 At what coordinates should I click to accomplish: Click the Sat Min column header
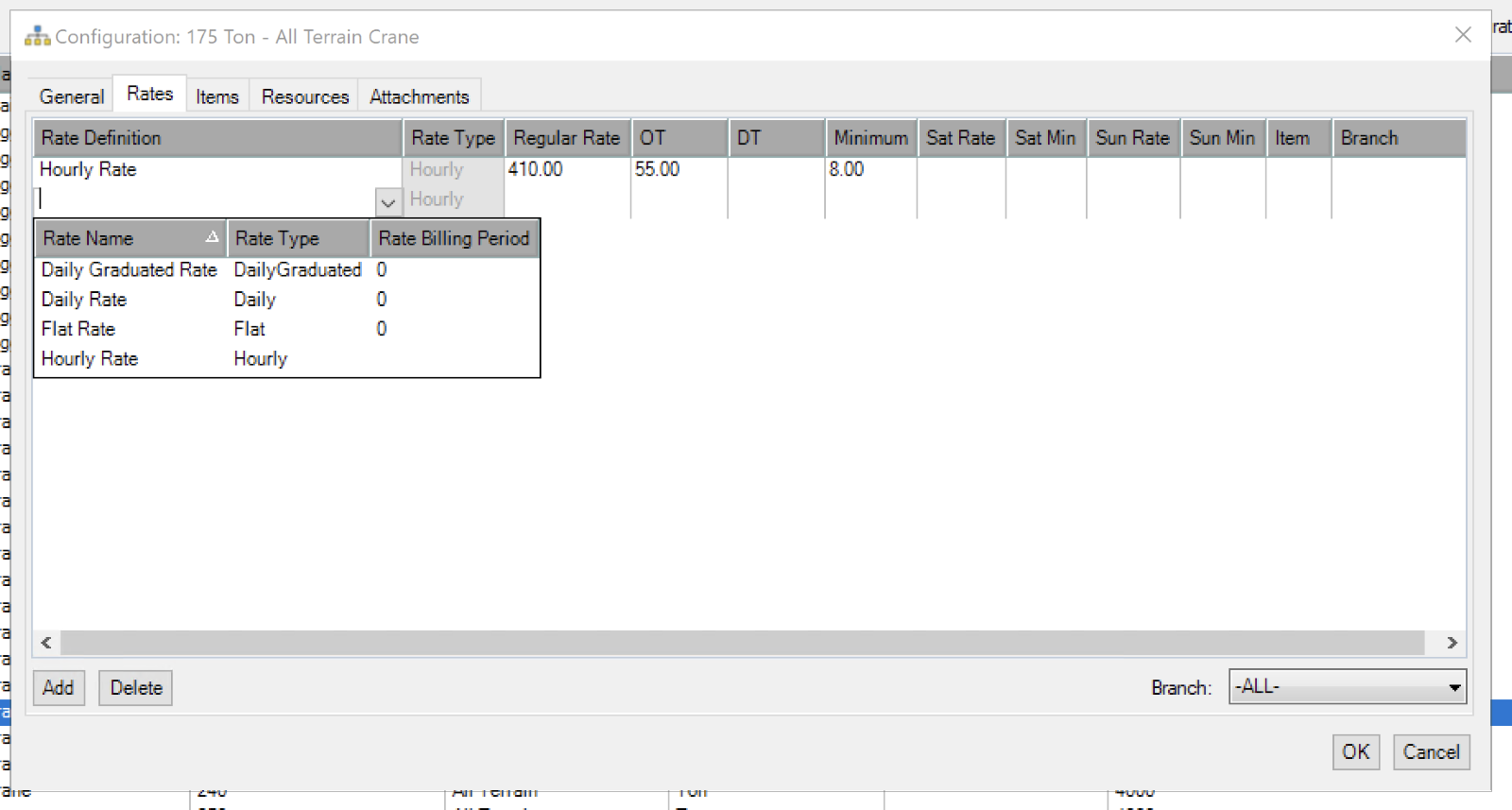click(1046, 138)
